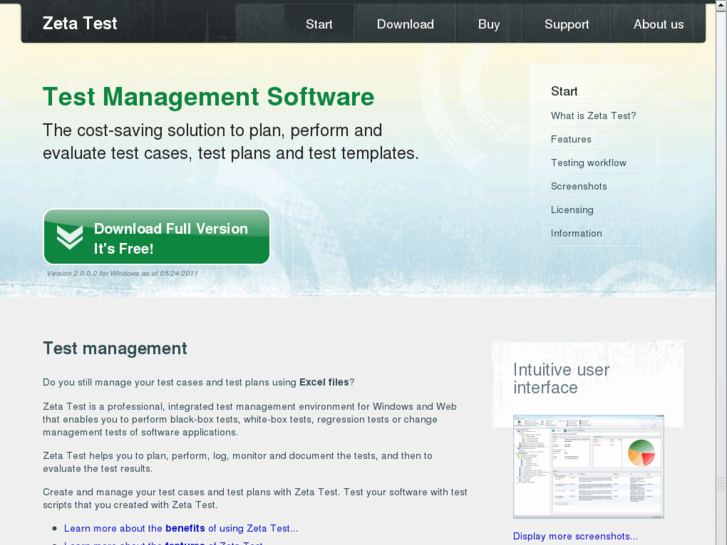Follow the 'Display more screenshots...' link
The height and width of the screenshot is (545, 727).
coord(575,536)
